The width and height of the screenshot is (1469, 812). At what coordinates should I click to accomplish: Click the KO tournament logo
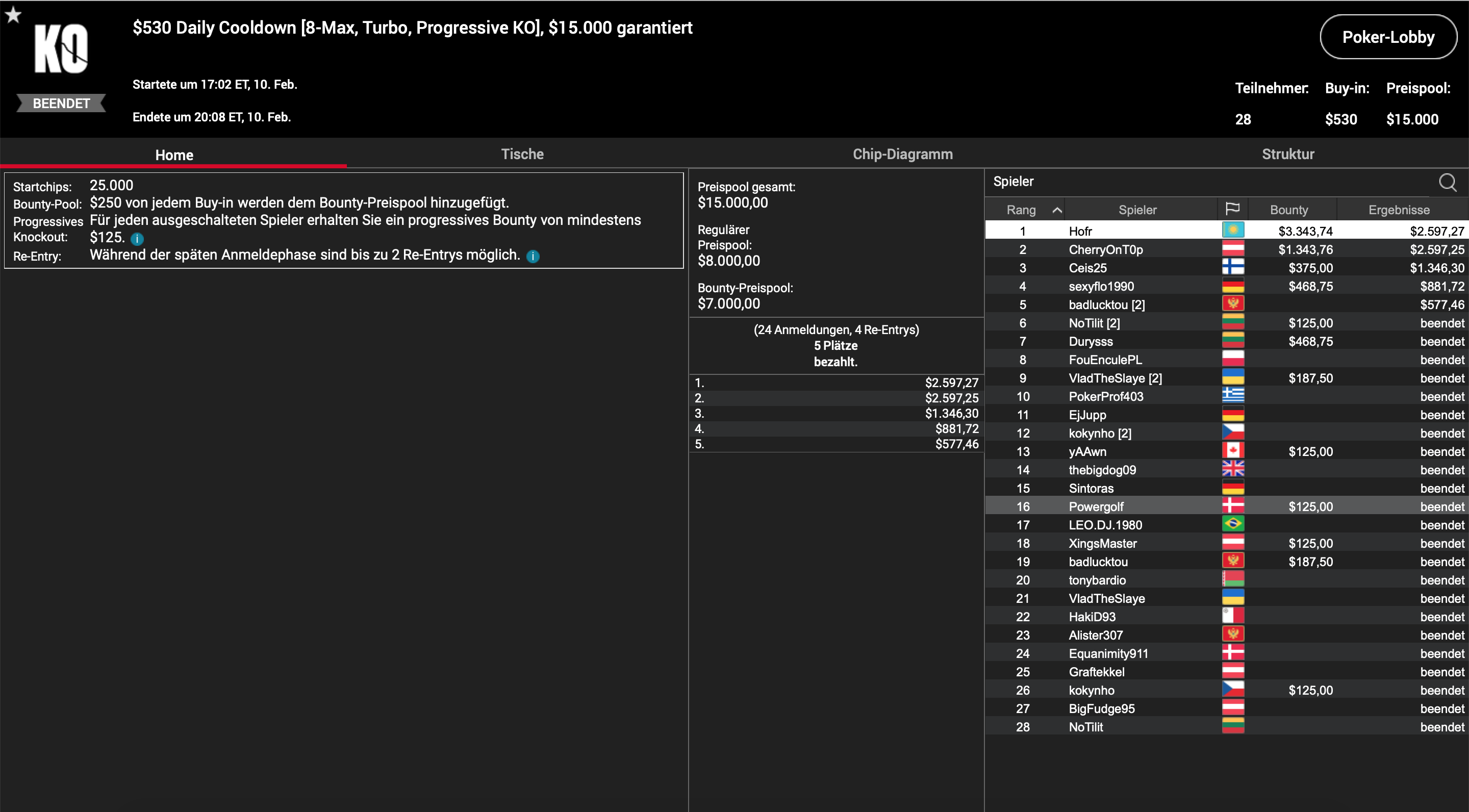pos(61,49)
